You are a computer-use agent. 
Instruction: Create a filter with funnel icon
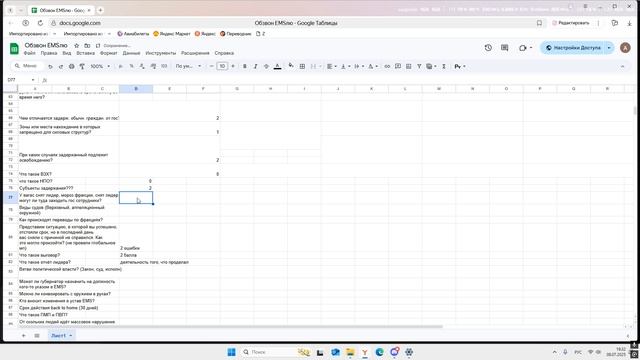tap(419, 66)
